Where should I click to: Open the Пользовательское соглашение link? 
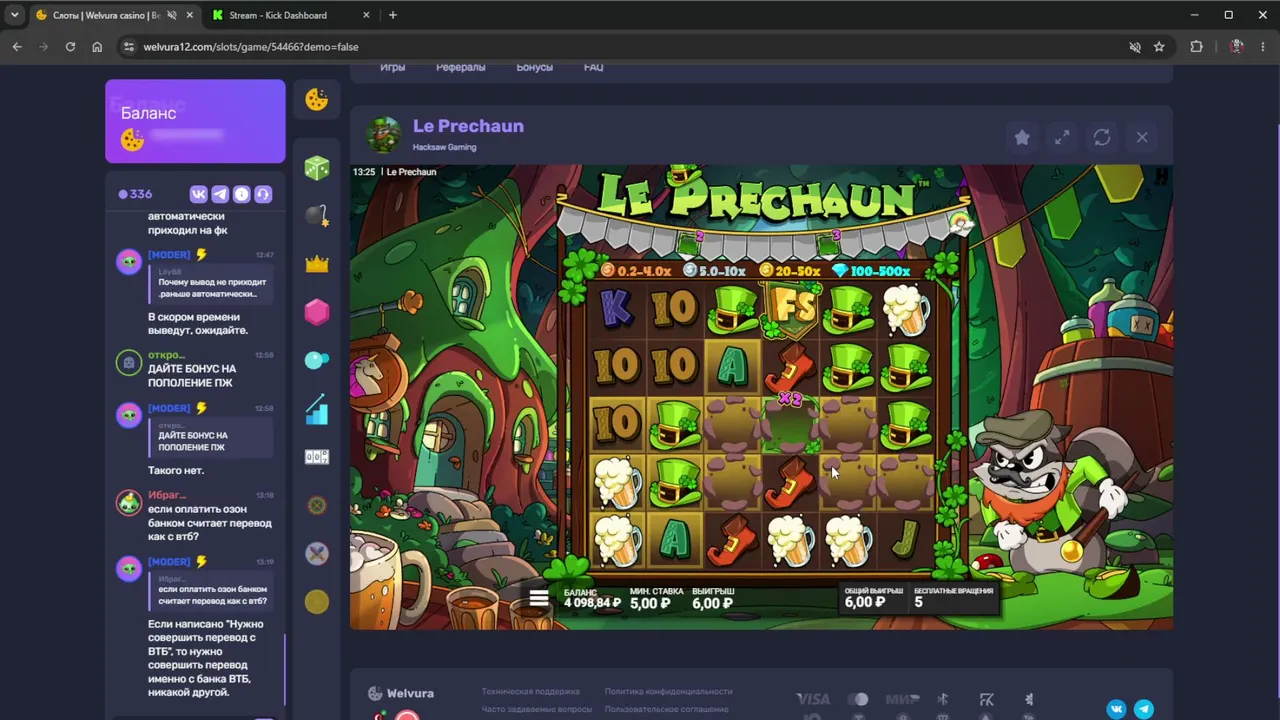tap(667, 710)
